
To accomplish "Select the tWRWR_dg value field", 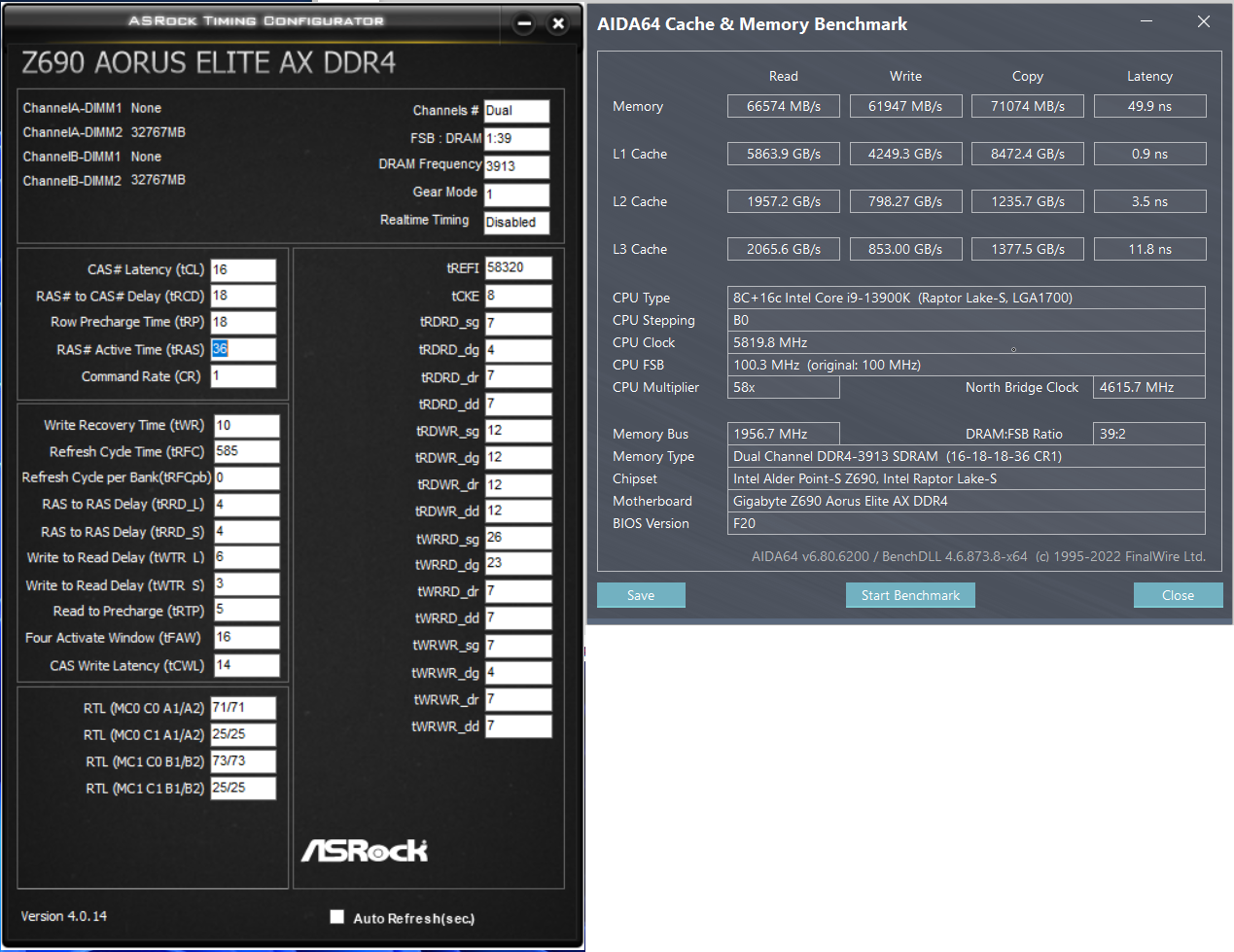I will pos(518,672).
